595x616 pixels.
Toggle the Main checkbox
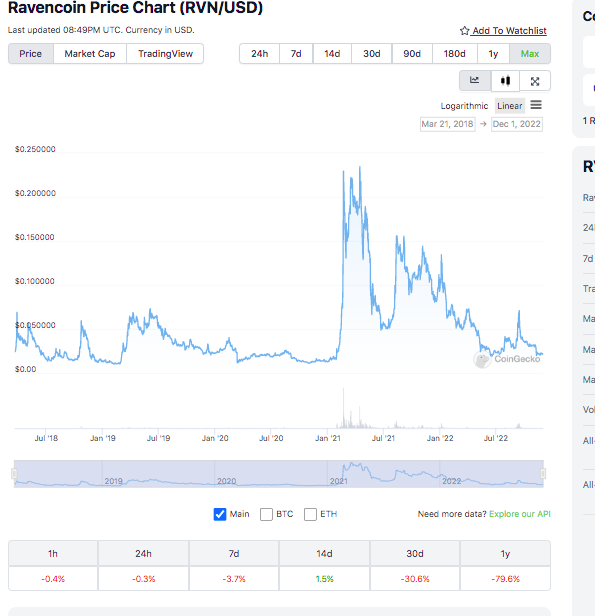click(220, 514)
